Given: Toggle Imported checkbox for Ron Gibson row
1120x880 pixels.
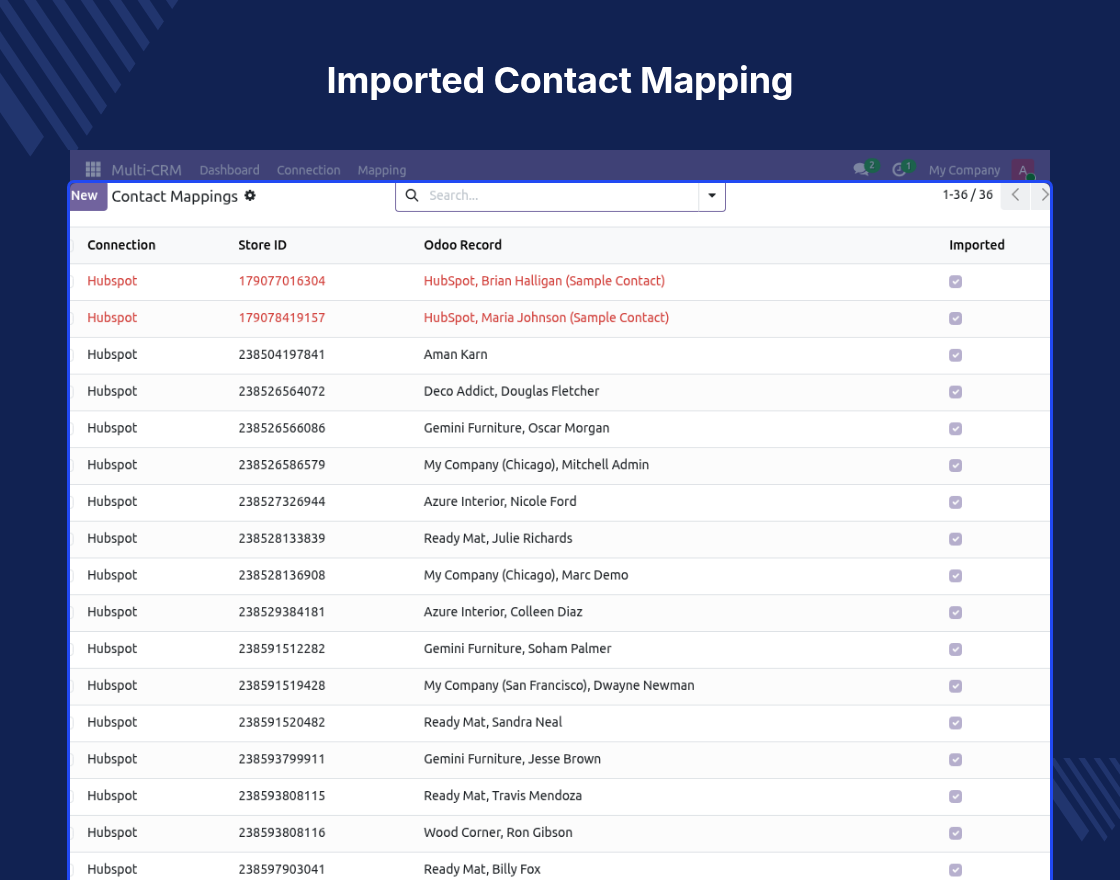Looking at the screenshot, I should [x=956, y=834].
